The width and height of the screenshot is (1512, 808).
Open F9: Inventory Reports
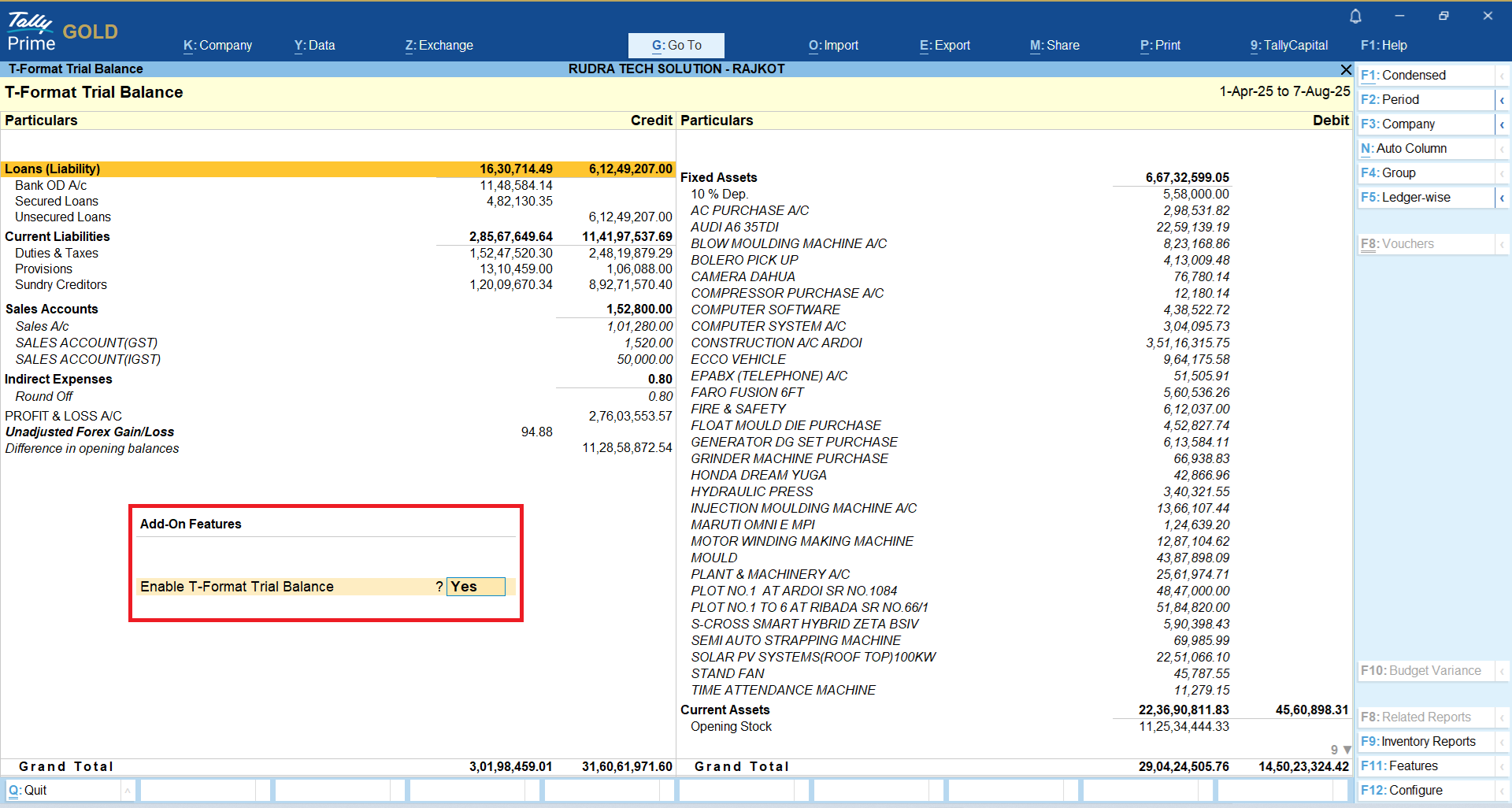click(x=1425, y=742)
